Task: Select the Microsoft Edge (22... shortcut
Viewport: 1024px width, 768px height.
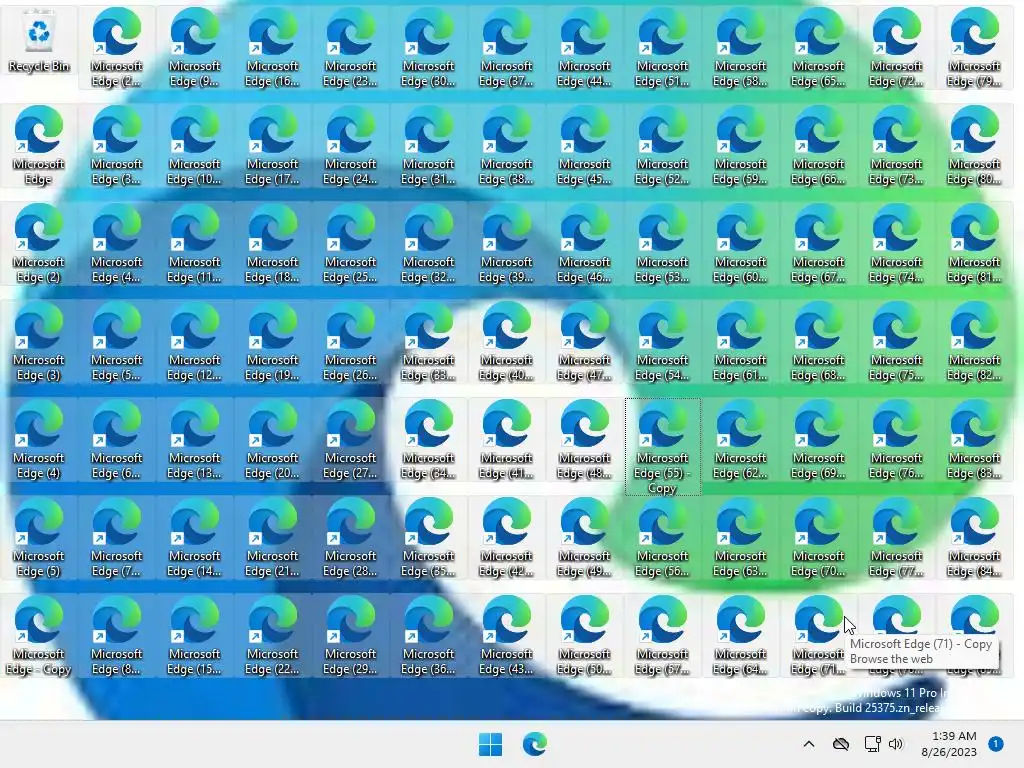Action: pyautogui.click(x=272, y=636)
